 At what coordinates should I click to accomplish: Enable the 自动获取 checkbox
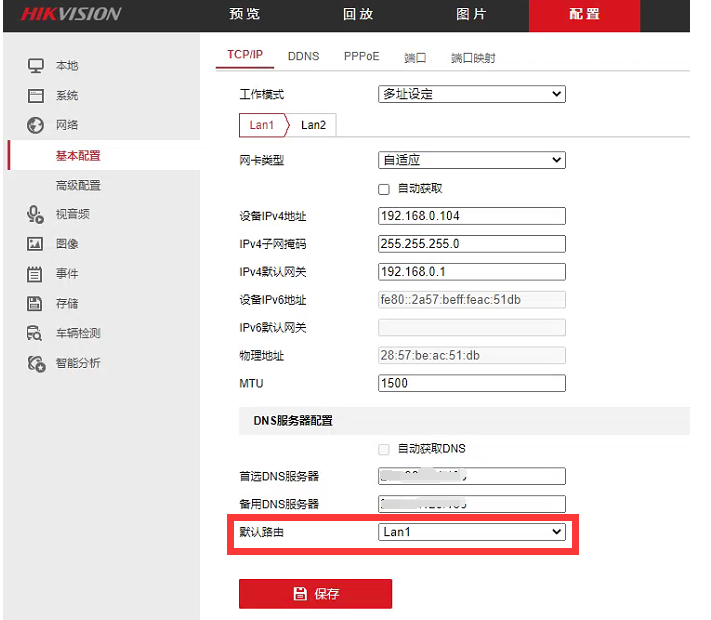384,189
